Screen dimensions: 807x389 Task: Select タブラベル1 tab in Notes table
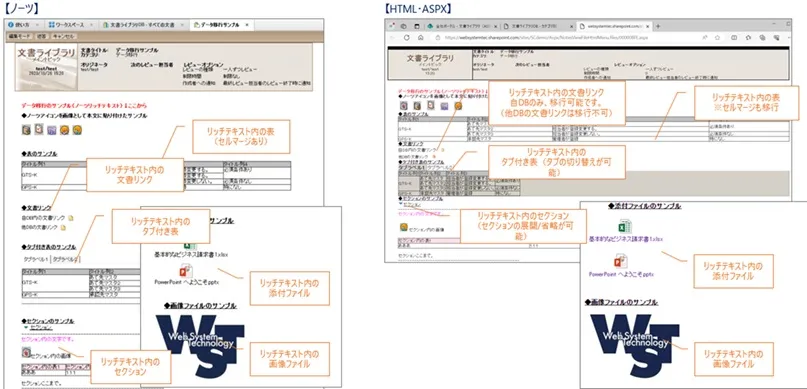click(36, 259)
